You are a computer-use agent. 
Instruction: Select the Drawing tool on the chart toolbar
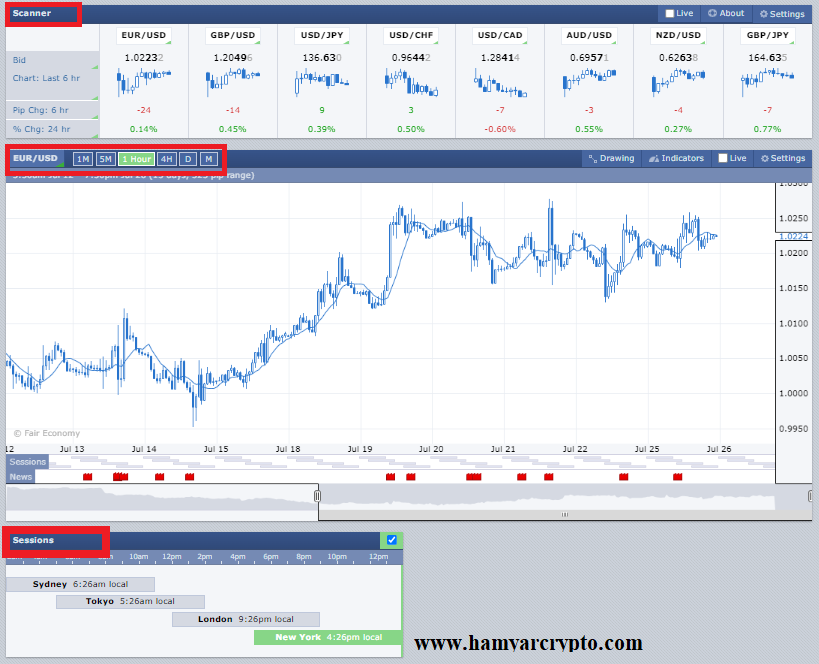[x=610, y=158]
